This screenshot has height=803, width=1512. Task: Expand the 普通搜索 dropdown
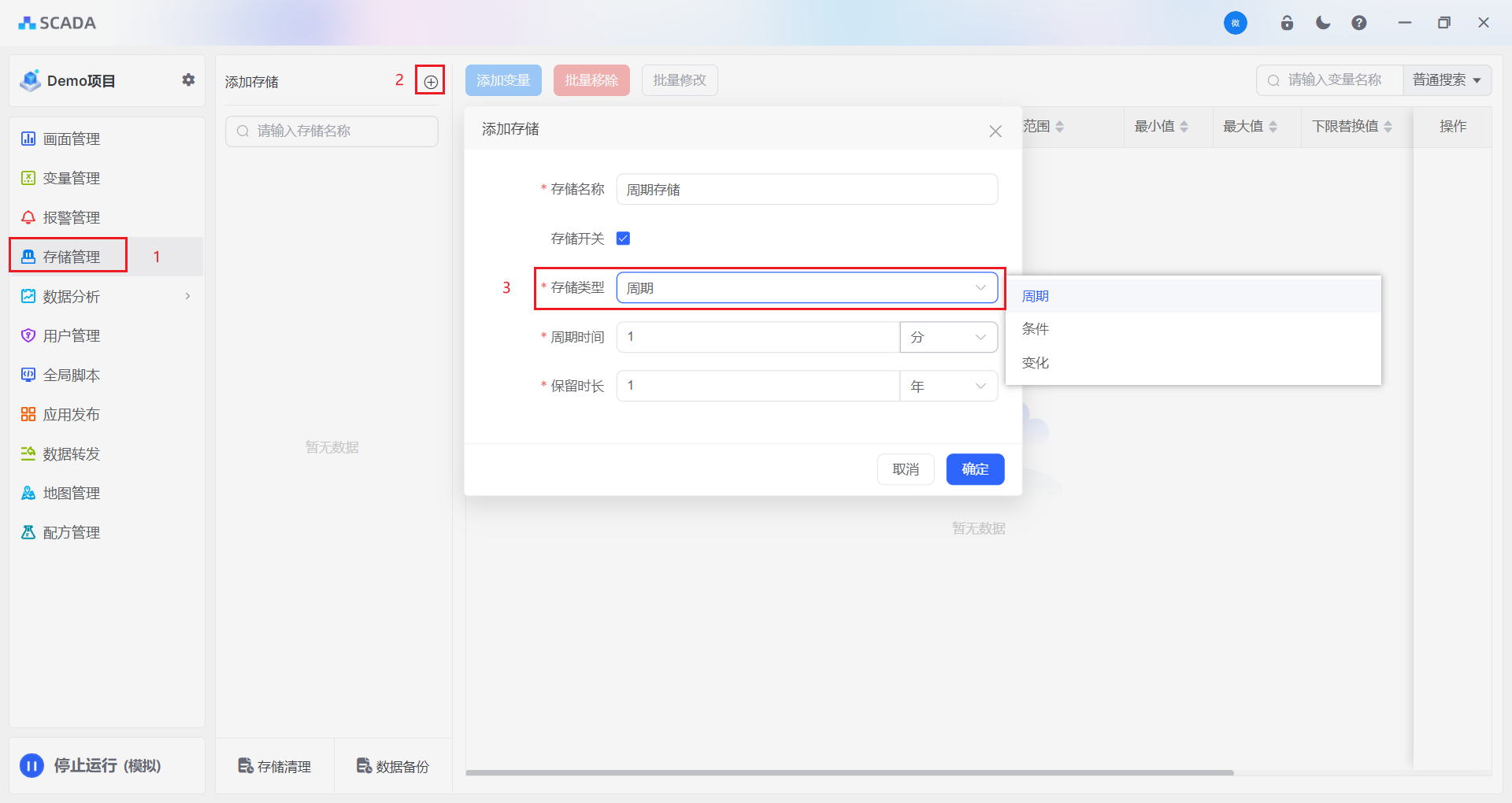coord(1447,80)
